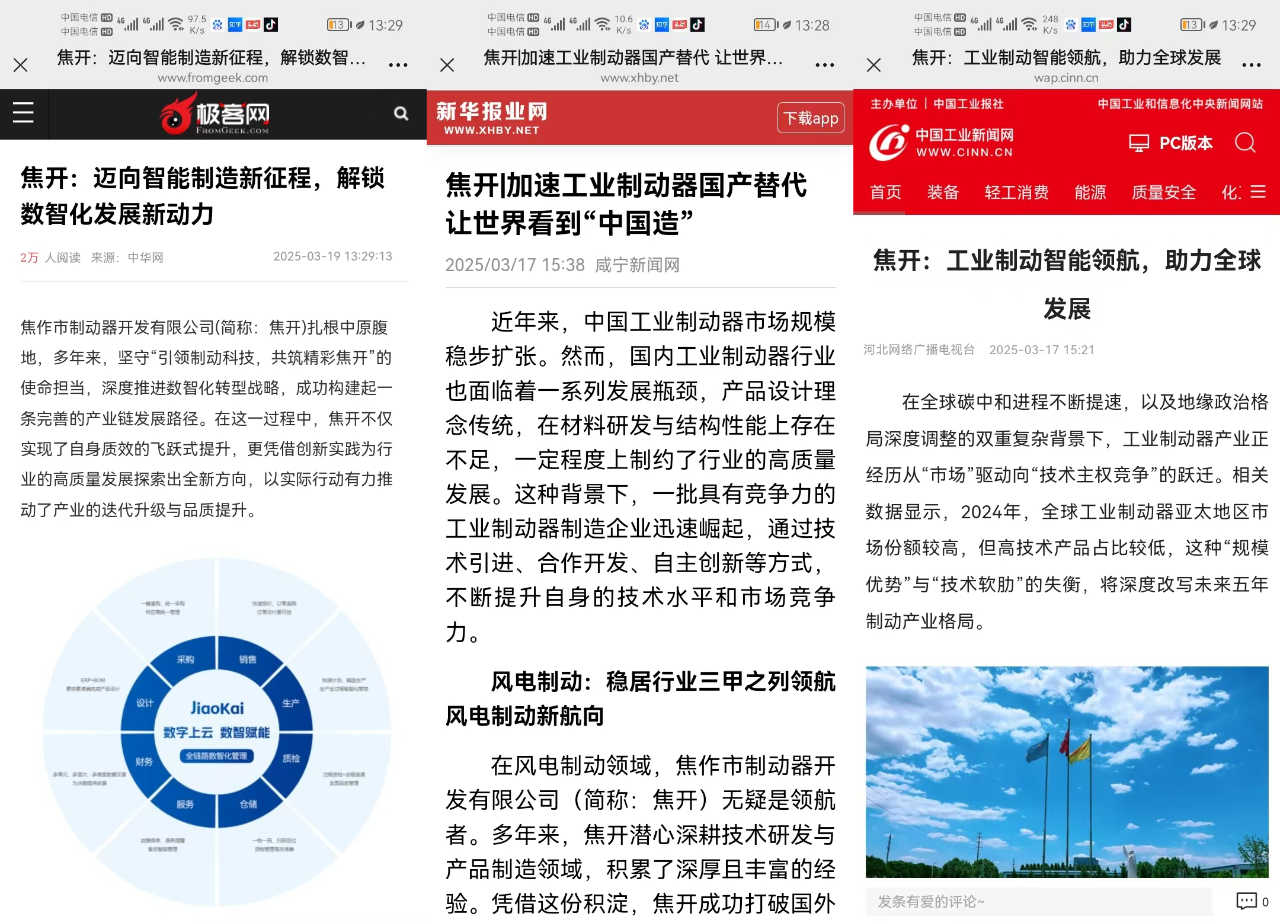Open the three-dot menu on the xhby.net page
Screen dimensions: 1280x924
coord(825,65)
